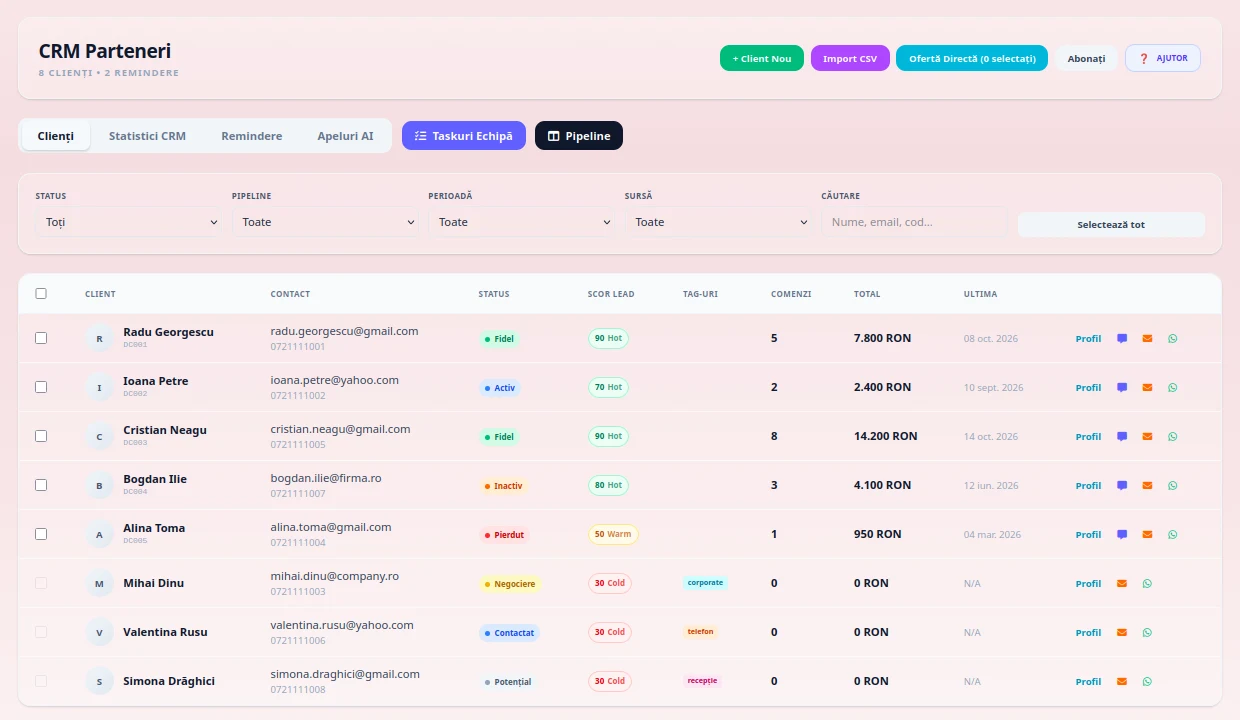Expand the Perioadă filter dropdown
This screenshot has width=1240, height=720.
[523, 222]
